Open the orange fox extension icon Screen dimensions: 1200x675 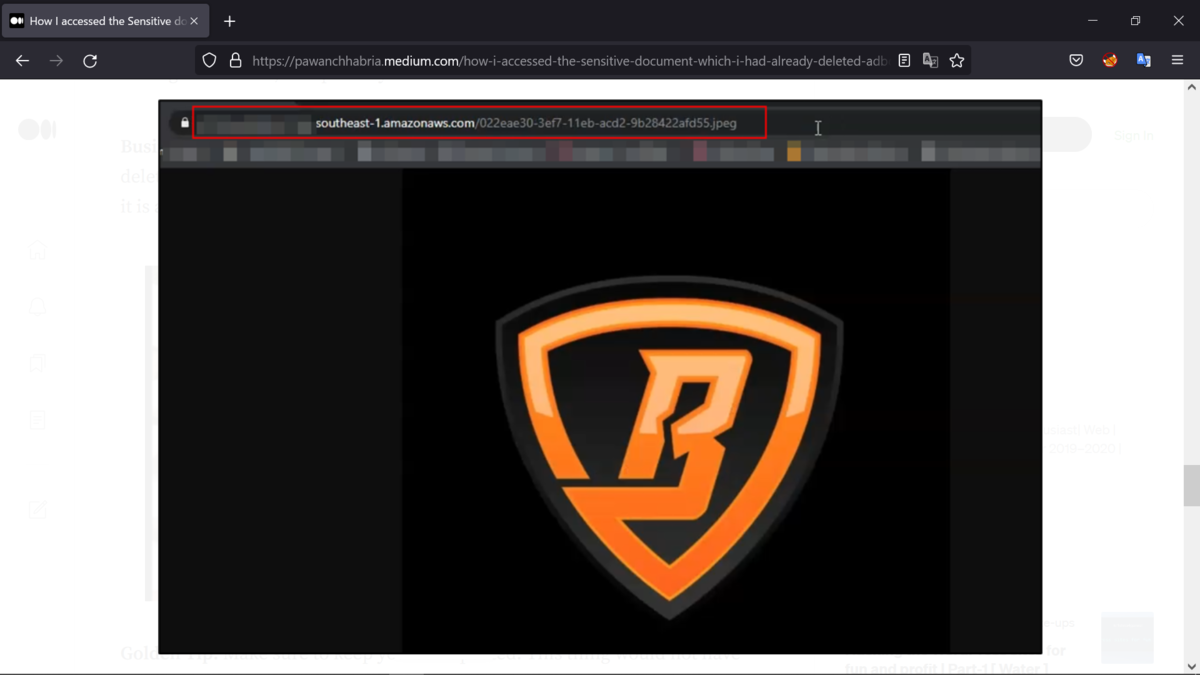click(1110, 61)
